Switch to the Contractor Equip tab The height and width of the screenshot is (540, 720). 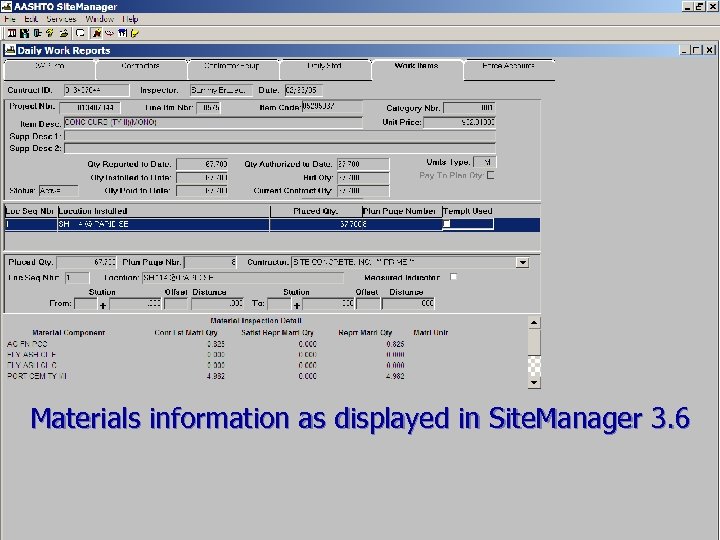pos(232,69)
